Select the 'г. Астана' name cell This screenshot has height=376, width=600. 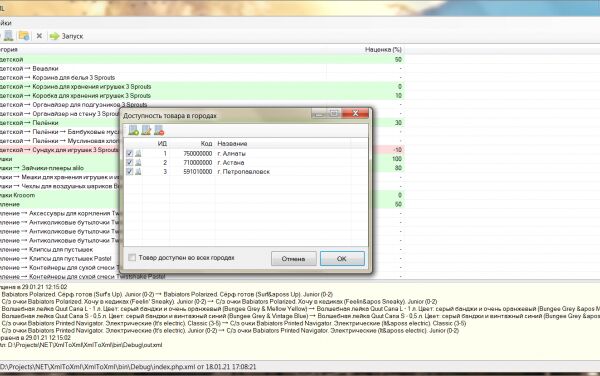coord(231,163)
